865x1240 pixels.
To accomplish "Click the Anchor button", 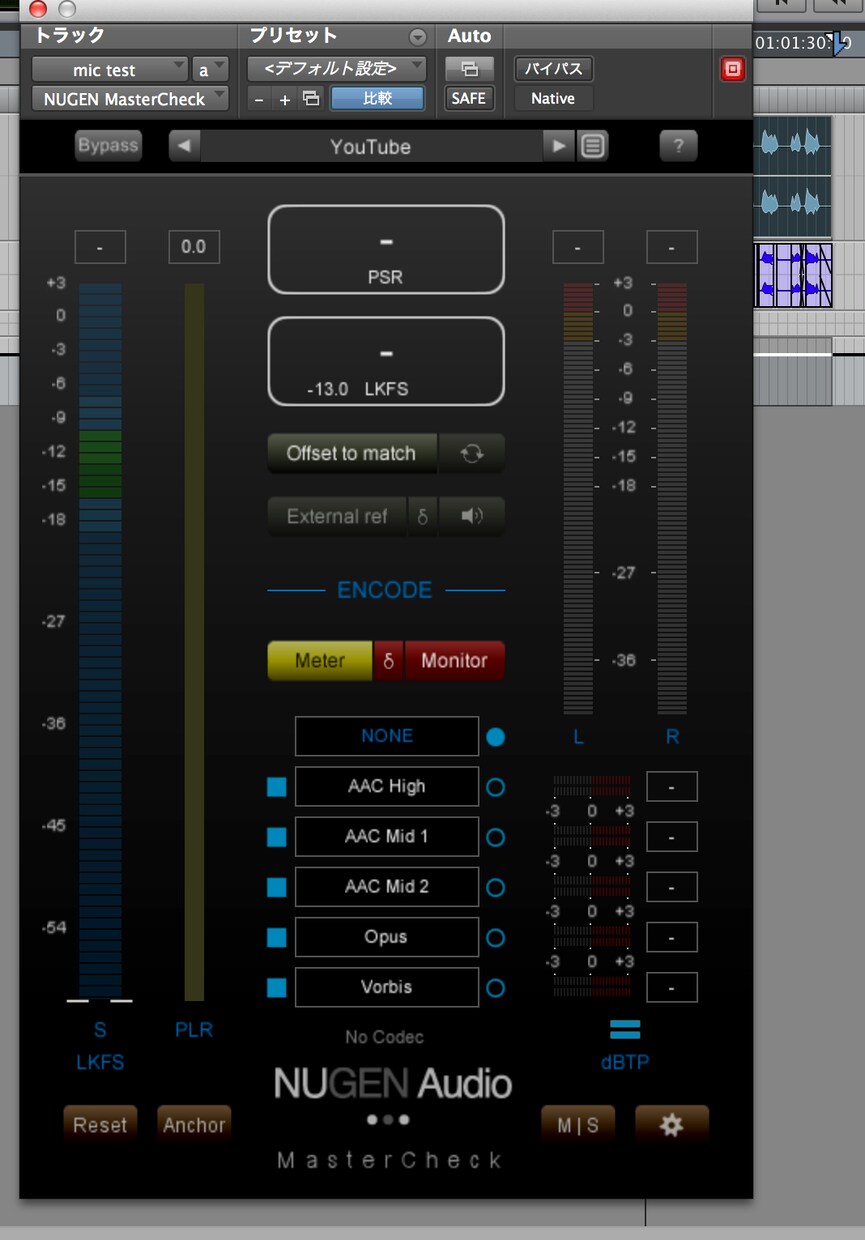I will pos(194,1124).
